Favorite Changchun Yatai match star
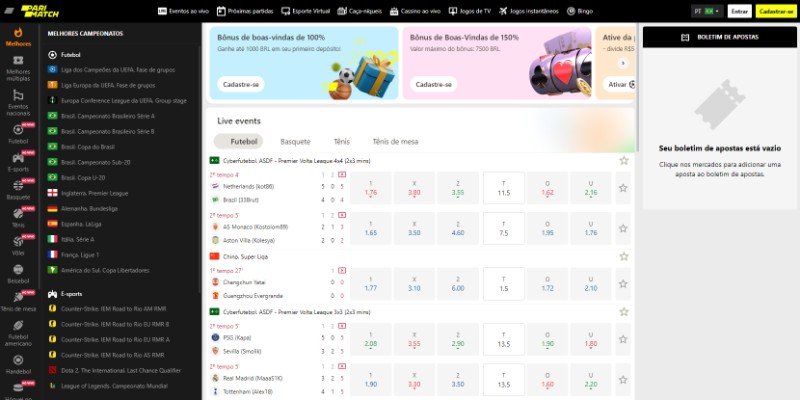 pos(623,284)
